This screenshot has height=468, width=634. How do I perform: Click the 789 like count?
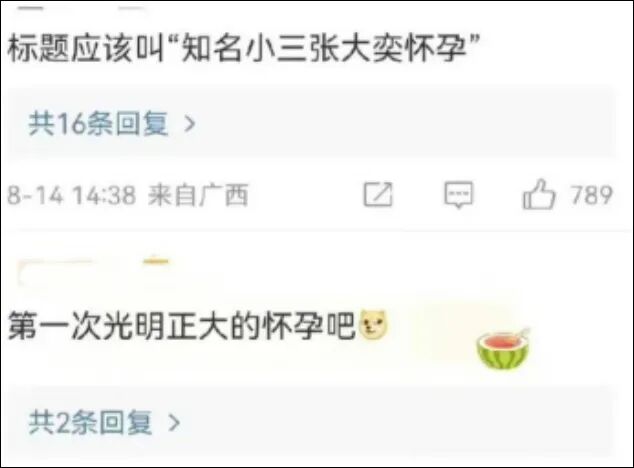(x=592, y=195)
